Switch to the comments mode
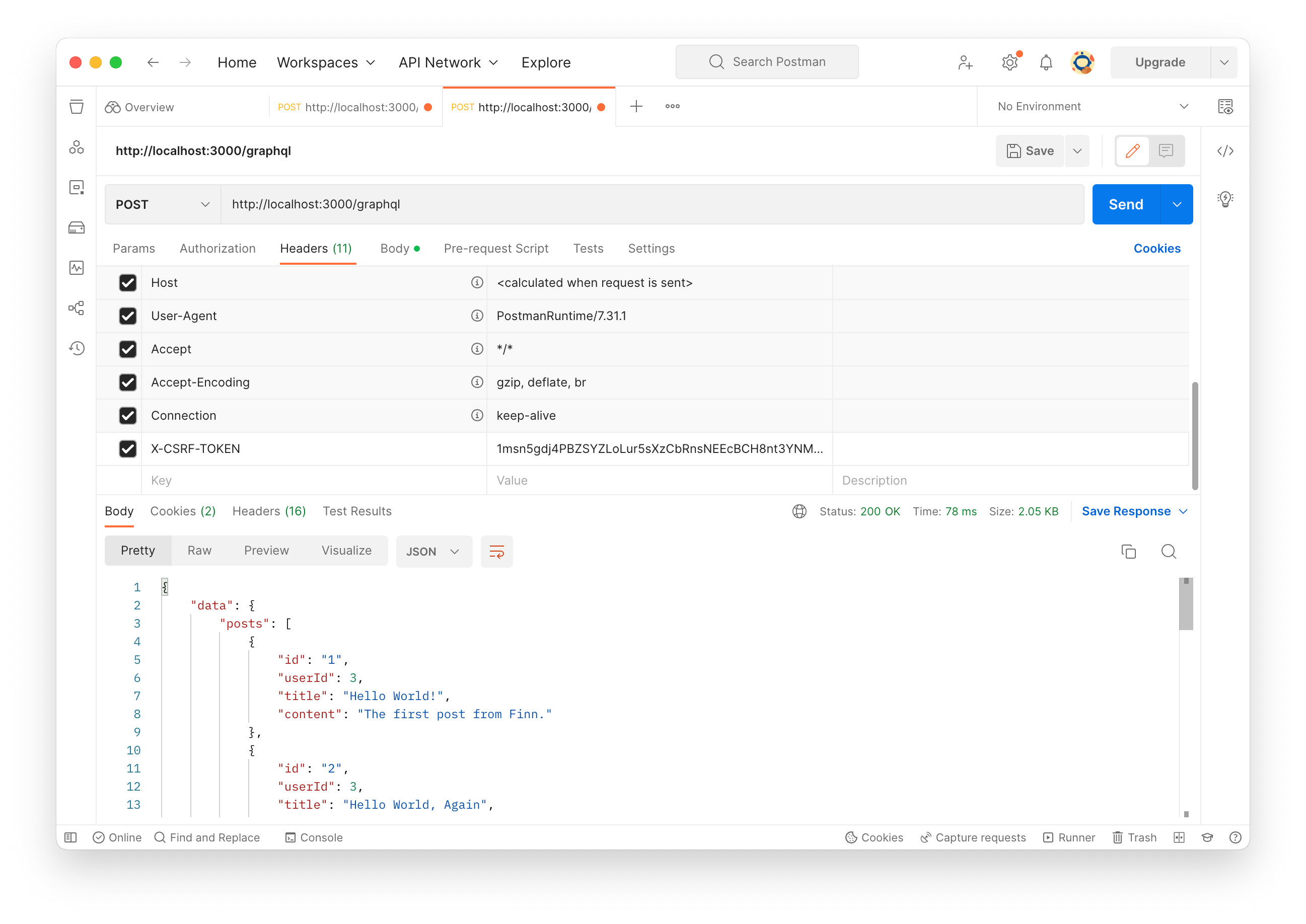This screenshot has width=1306, height=924. click(1166, 151)
